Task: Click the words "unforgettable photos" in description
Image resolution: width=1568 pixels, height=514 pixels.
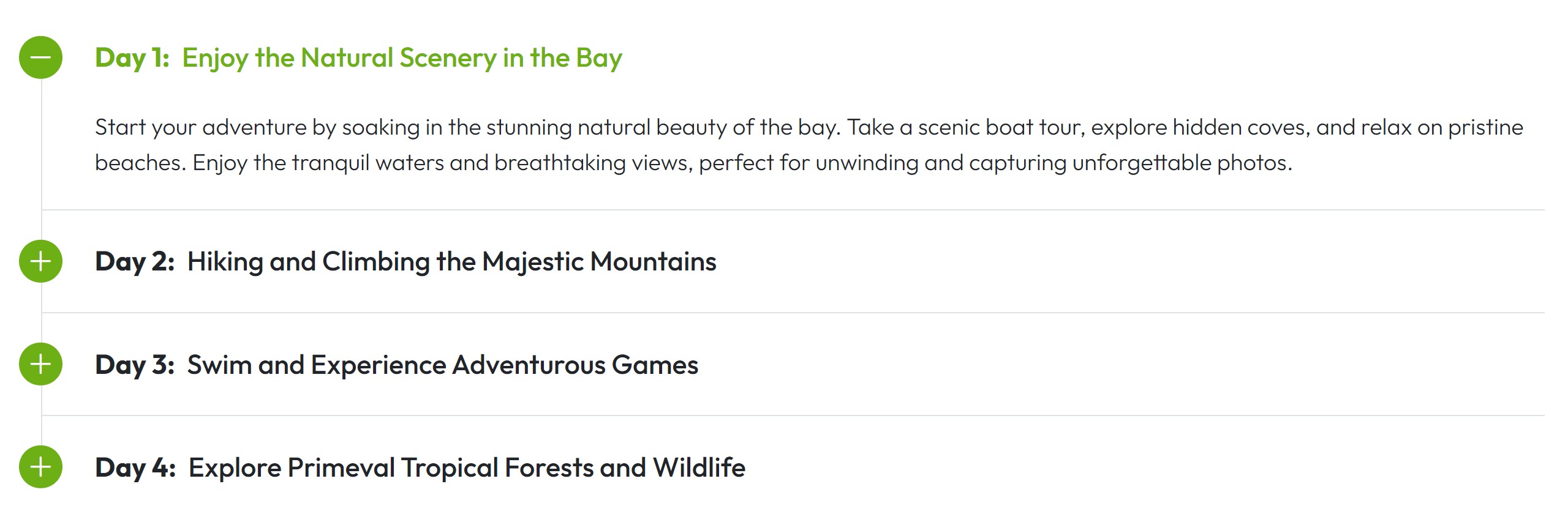Action: [x=1181, y=163]
